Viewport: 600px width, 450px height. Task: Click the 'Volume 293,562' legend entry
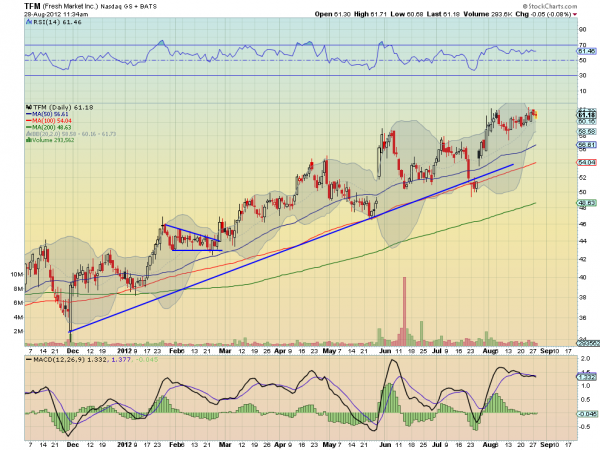(53, 140)
